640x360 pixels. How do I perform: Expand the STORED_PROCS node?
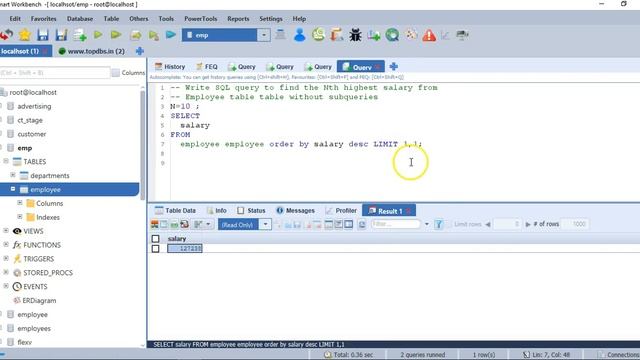coord(6,272)
